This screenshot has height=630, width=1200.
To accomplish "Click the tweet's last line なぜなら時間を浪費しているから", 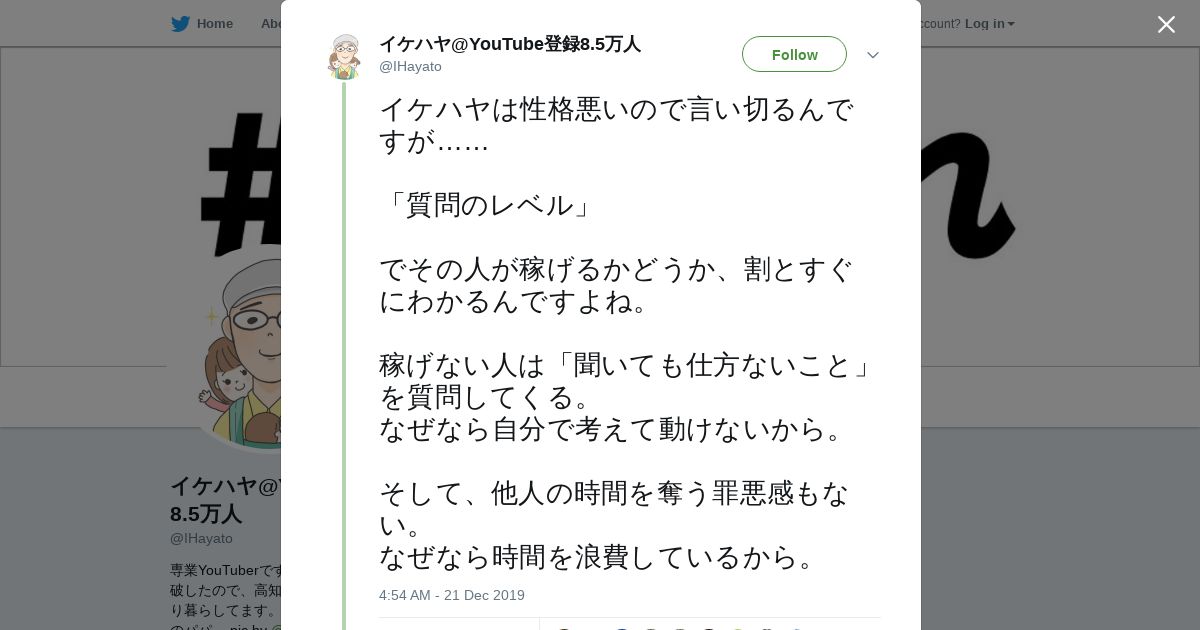I will click(597, 557).
